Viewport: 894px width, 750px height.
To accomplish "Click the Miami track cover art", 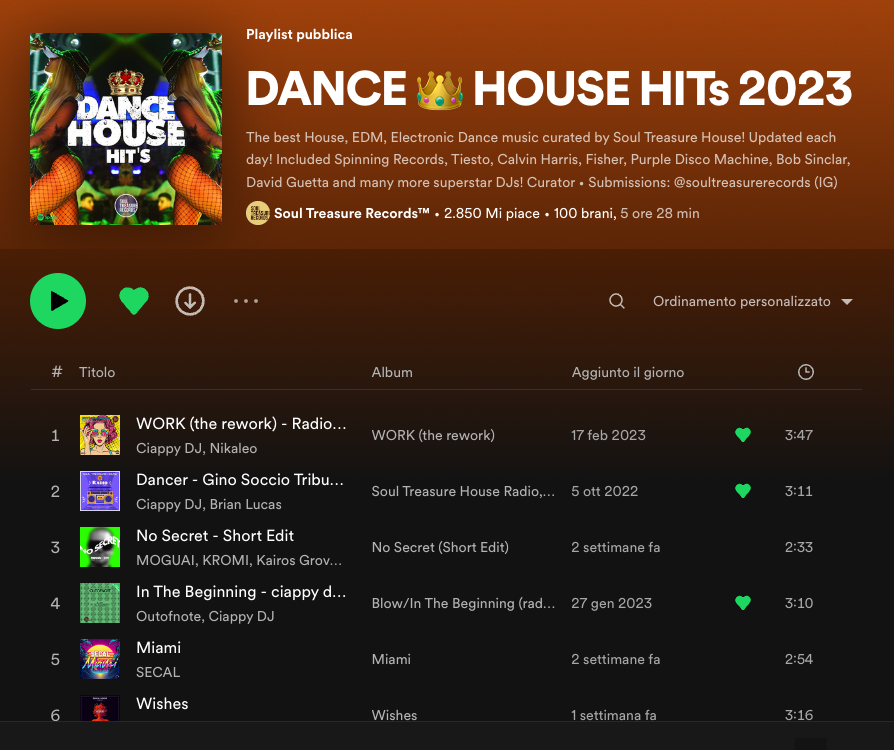I will click(100, 659).
